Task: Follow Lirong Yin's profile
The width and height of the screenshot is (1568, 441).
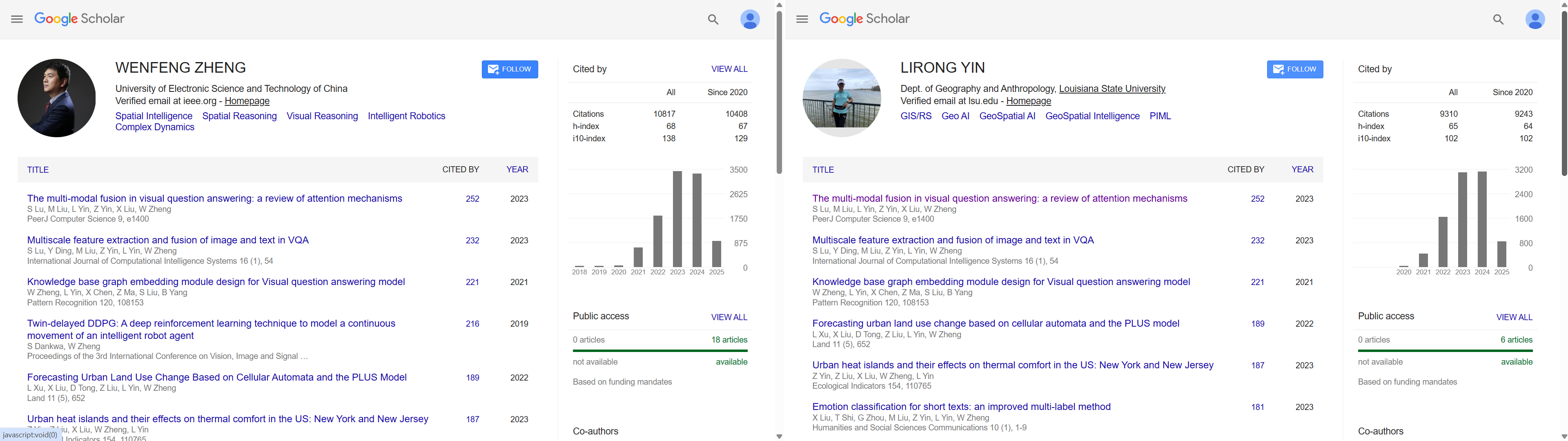Action: click(1295, 69)
